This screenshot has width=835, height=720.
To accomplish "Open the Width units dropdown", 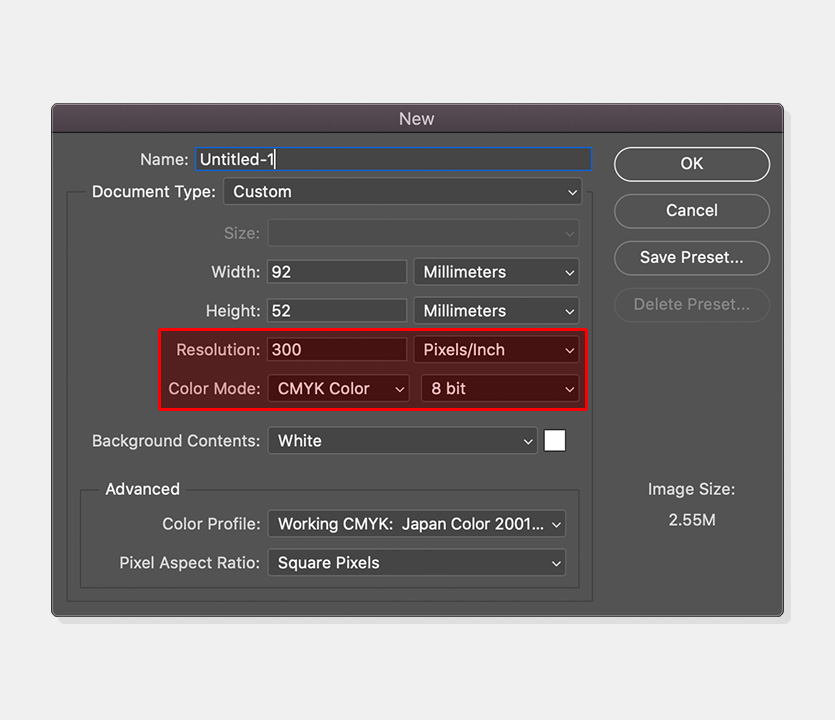I will [496, 272].
